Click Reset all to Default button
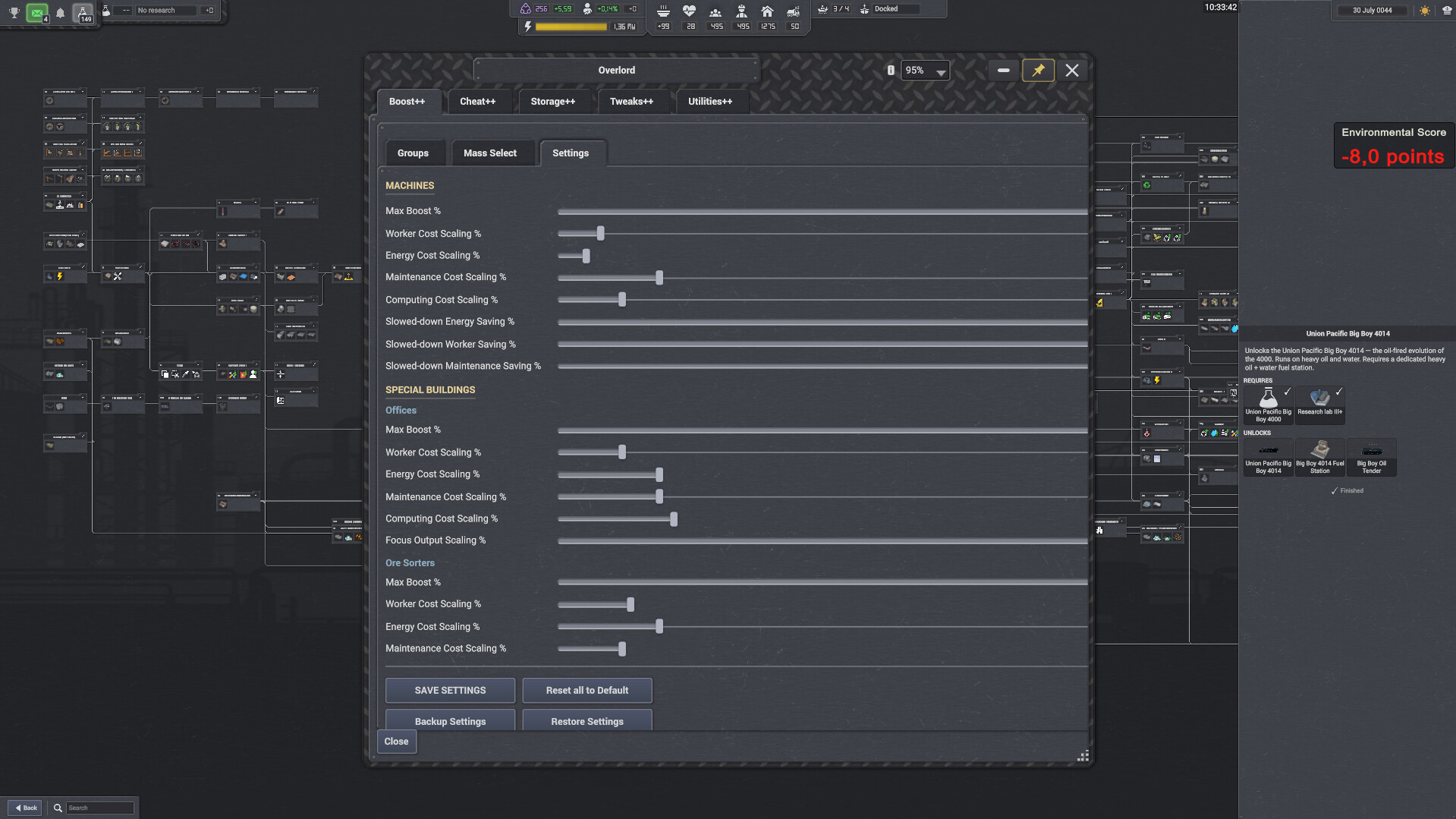Screen dimensions: 1456x819 586,690
